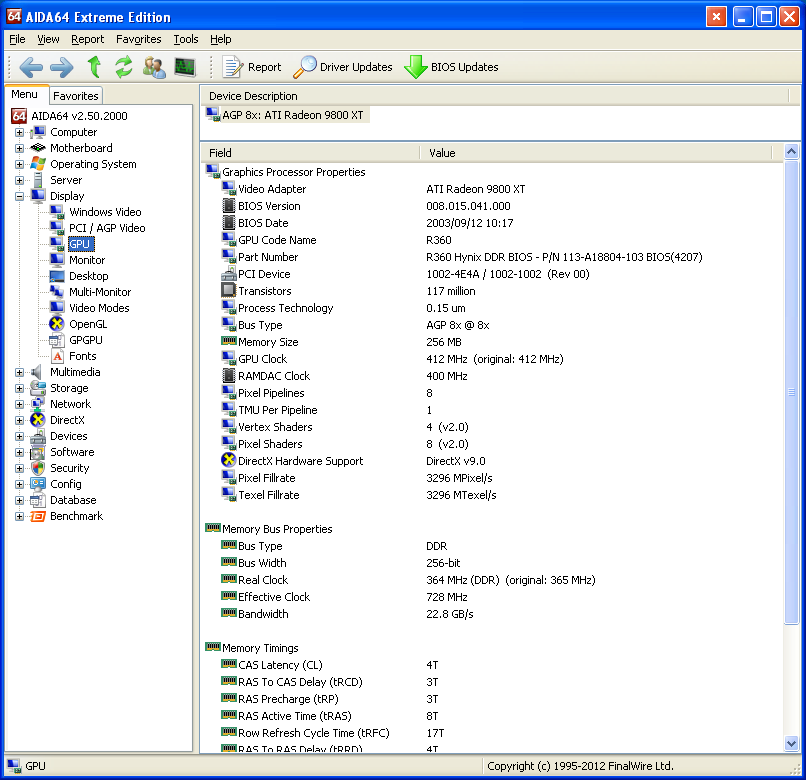Open the Favorites menu

[138, 39]
